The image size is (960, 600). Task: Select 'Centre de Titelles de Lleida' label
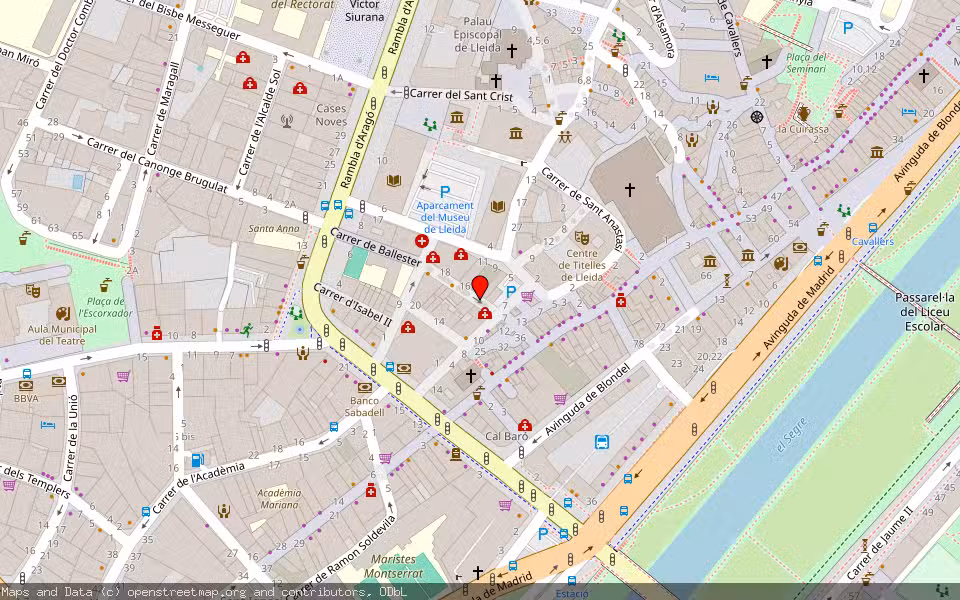point(582,265)
